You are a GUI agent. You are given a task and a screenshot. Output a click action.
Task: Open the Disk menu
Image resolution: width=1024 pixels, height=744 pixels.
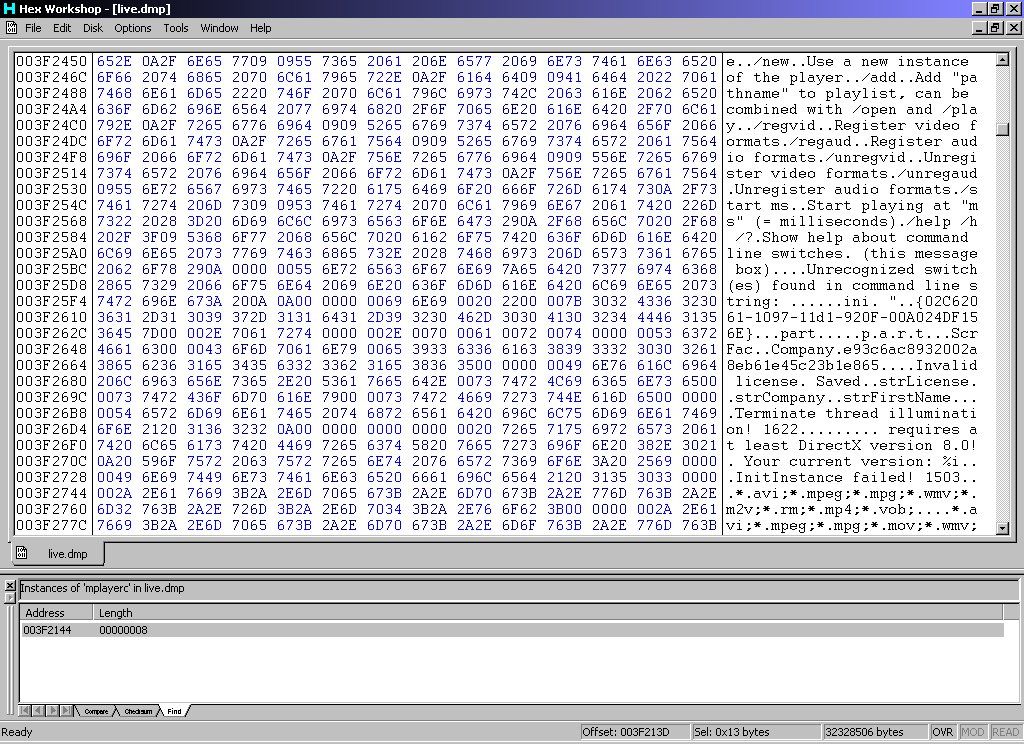93,28
